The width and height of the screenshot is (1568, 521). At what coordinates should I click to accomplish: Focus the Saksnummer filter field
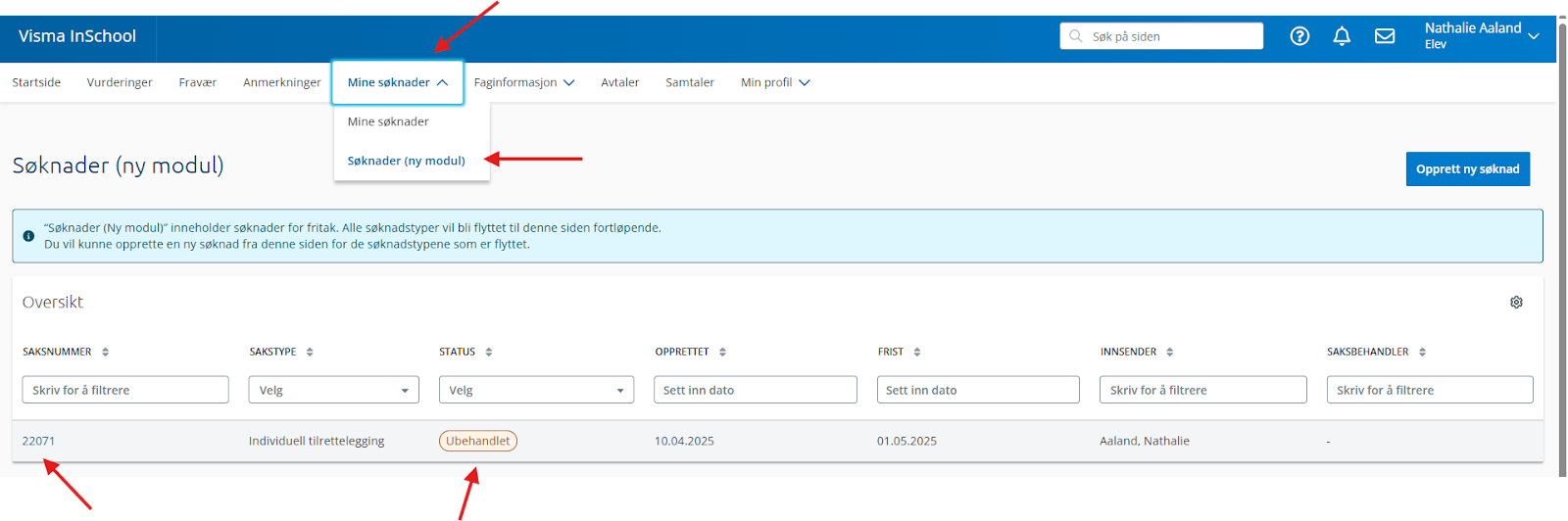(125, 390)
